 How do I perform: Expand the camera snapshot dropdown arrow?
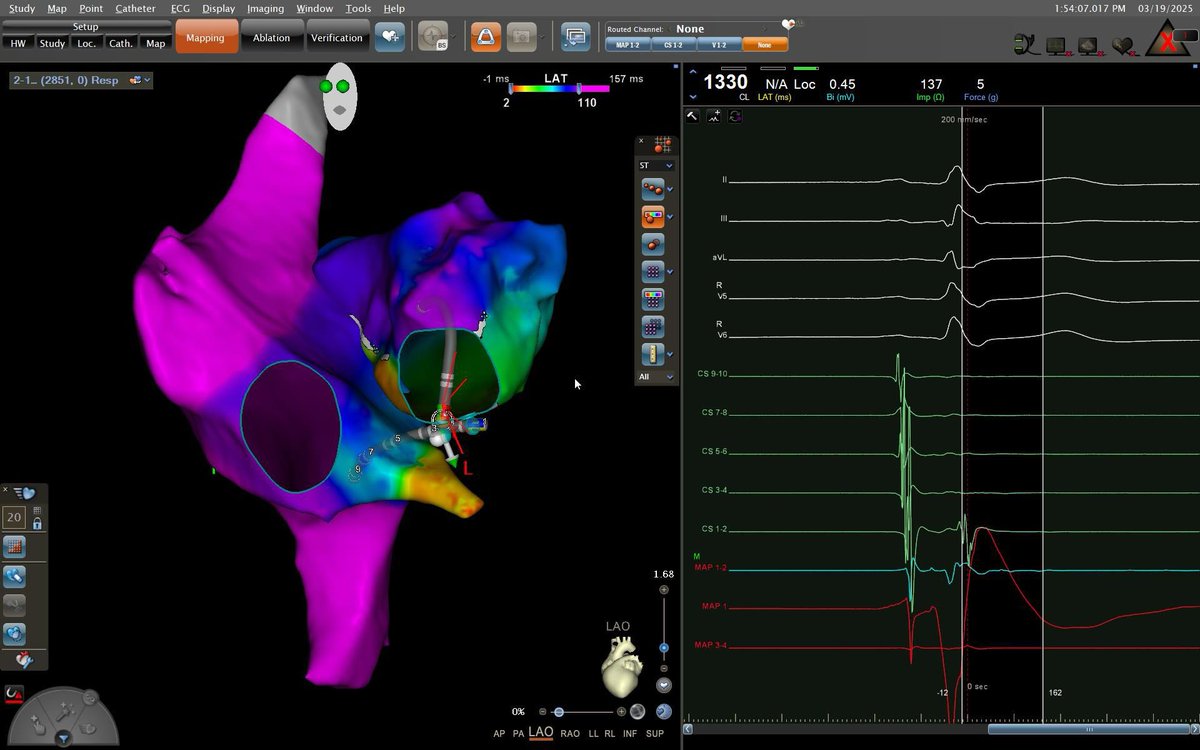click(x=540, y=37)
